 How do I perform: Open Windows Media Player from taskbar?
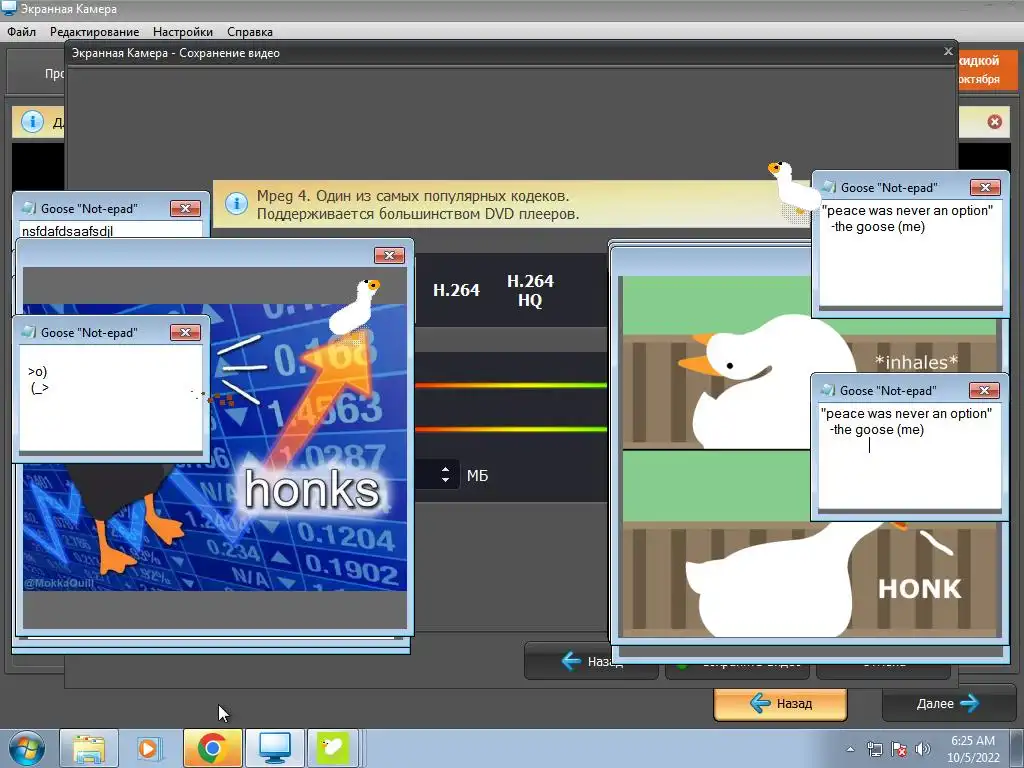(149, 748)
